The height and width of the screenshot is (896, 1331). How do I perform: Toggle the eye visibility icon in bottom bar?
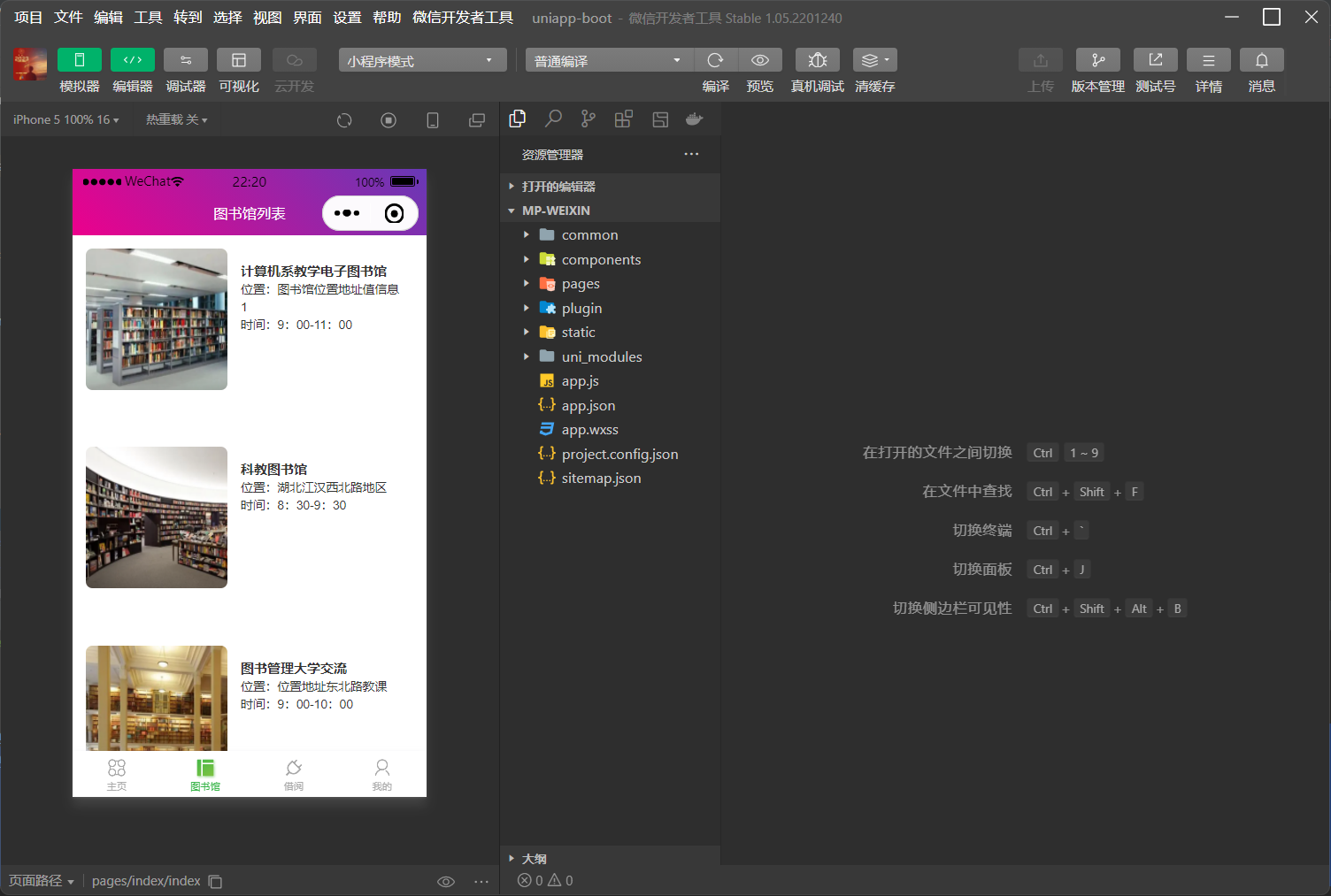click(x=446, y=881)
